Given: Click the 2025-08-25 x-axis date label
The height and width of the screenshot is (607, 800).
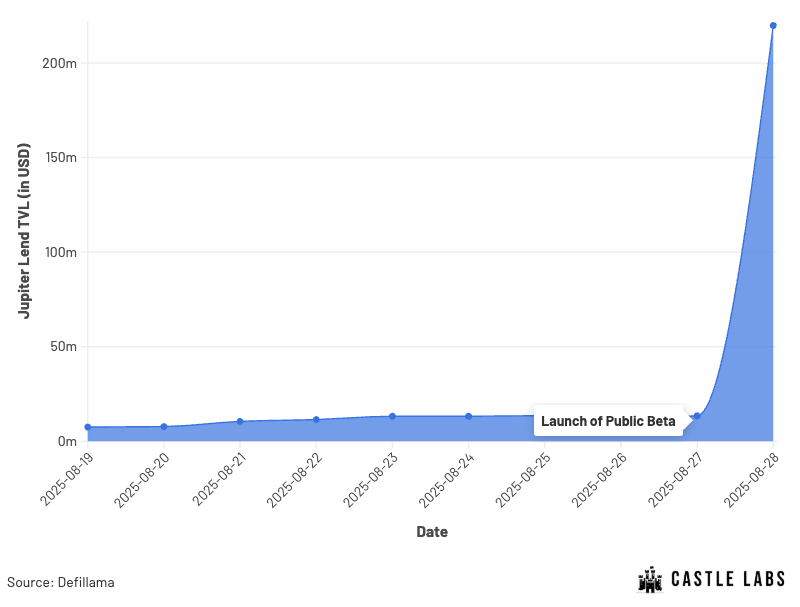Looking at the screenshot, I should [x=523, y=479].
